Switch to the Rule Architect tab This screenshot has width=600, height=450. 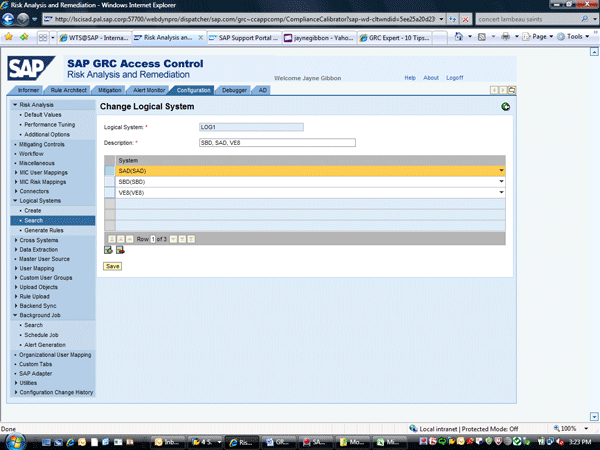[x=68, y=91]
